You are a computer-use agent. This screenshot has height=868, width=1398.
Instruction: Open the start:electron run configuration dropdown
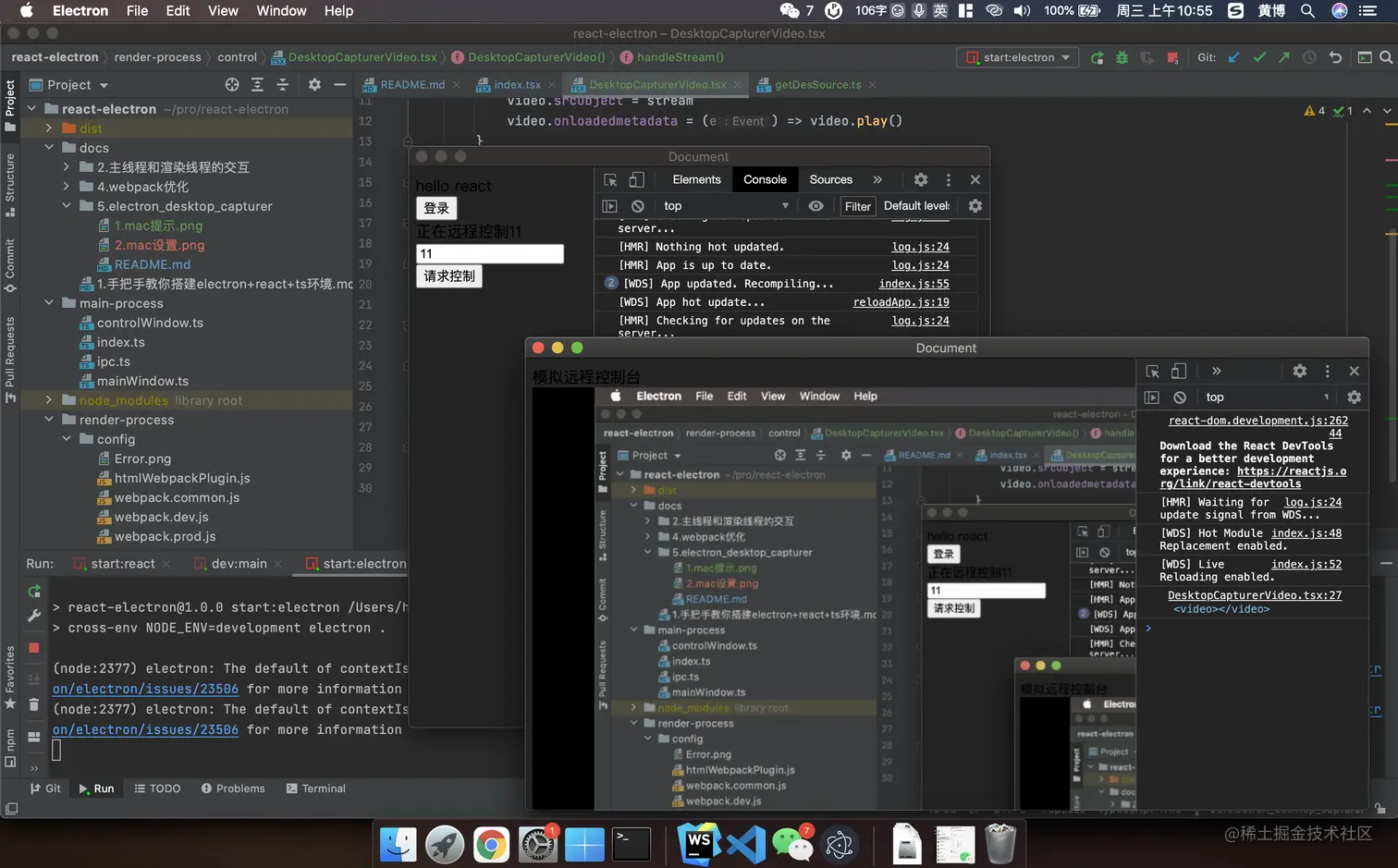(1017, 57)
